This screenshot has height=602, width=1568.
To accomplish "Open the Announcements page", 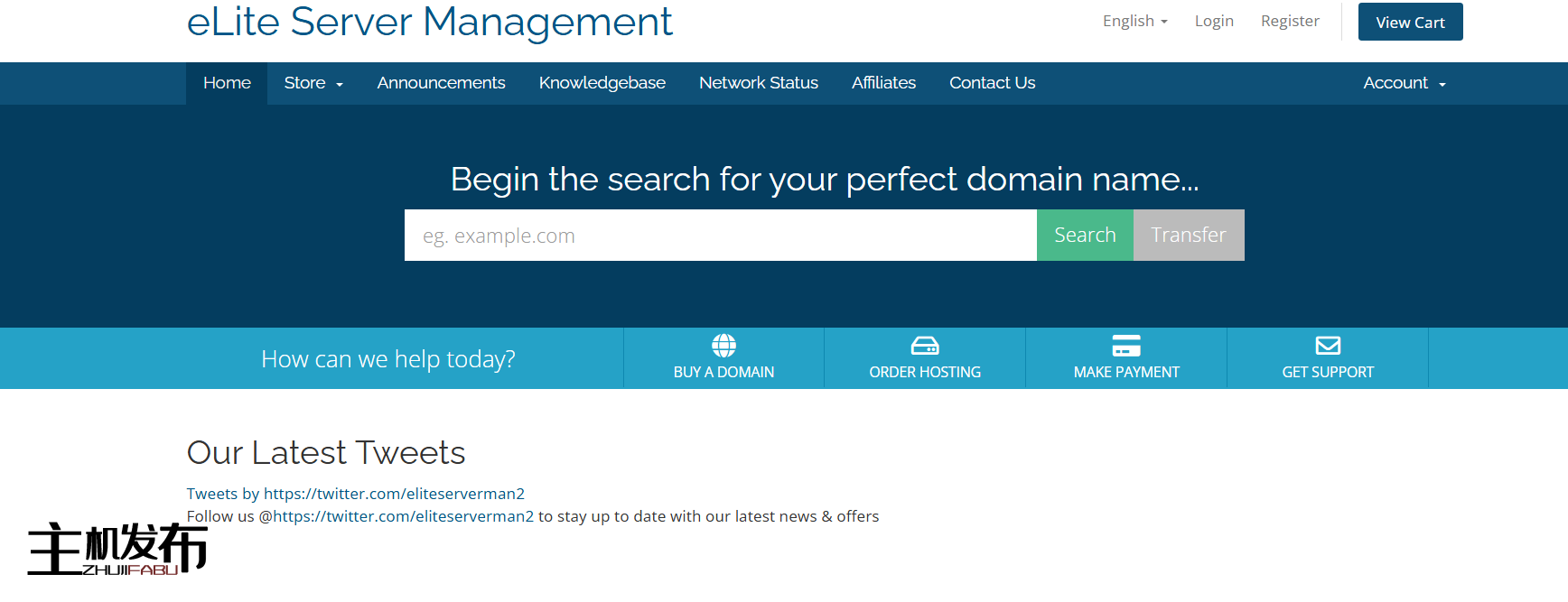I will (x=441, y=83).
